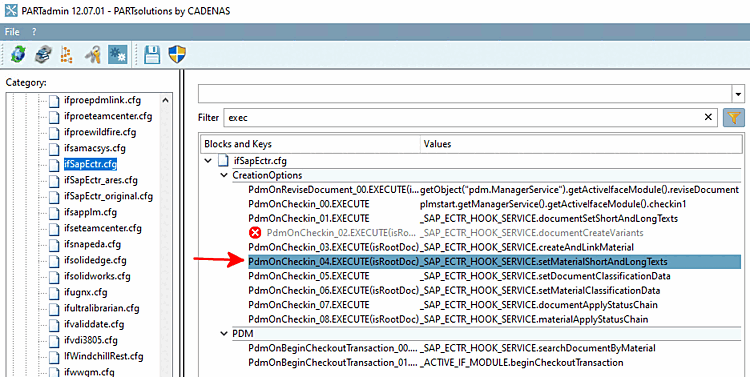
Task: Open the ? help menu
Action: tap(34, 32)
